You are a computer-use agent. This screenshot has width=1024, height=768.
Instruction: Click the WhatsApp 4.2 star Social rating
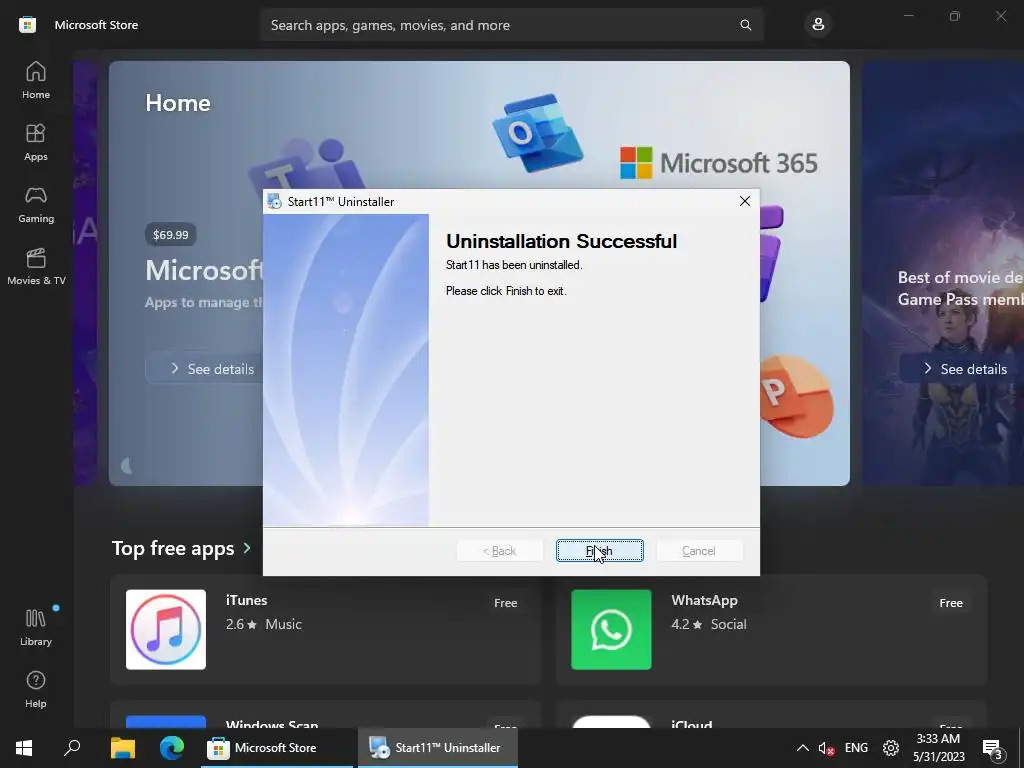click(x=709, y=624)
